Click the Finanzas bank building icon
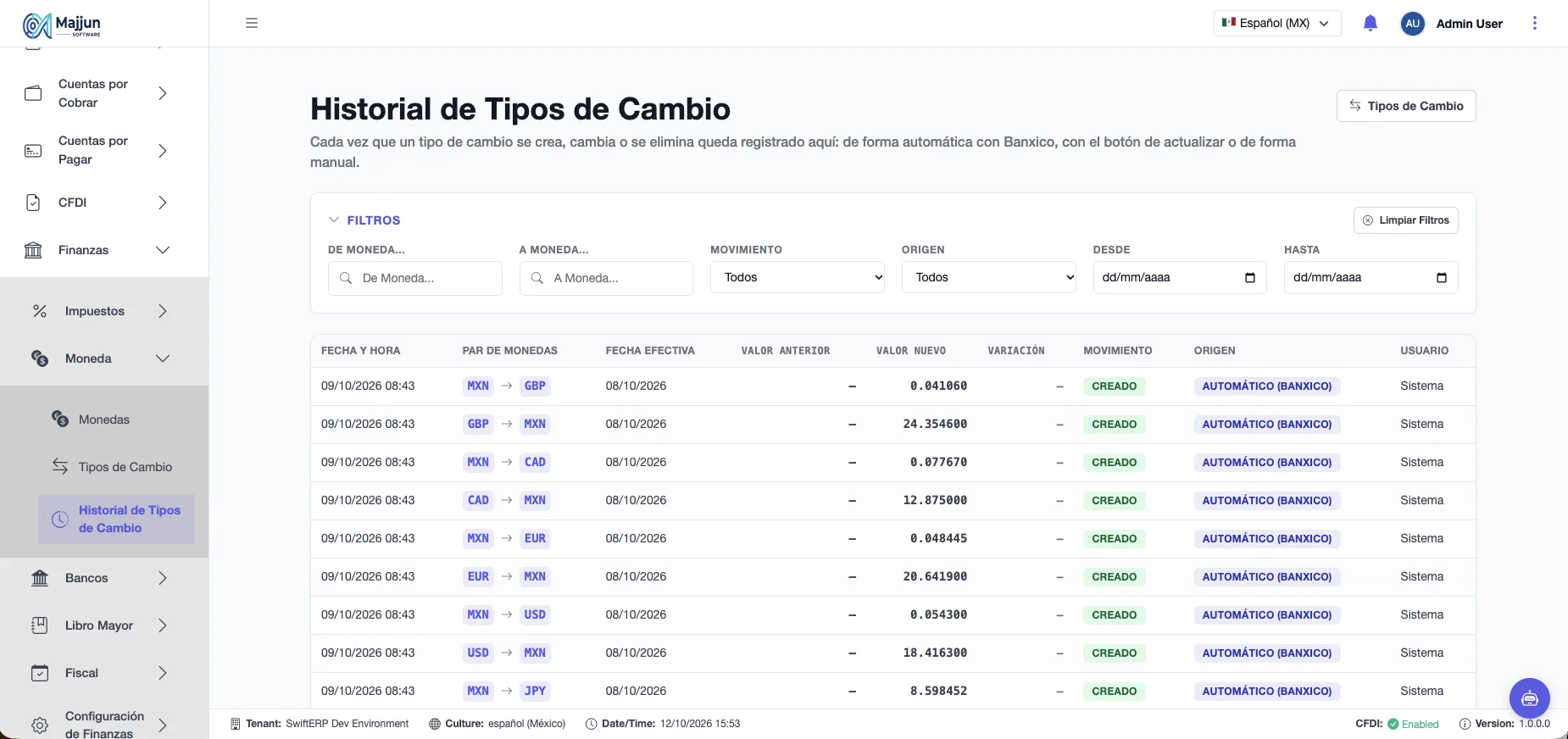The image size is (1568, 739). tap(33, 250)
